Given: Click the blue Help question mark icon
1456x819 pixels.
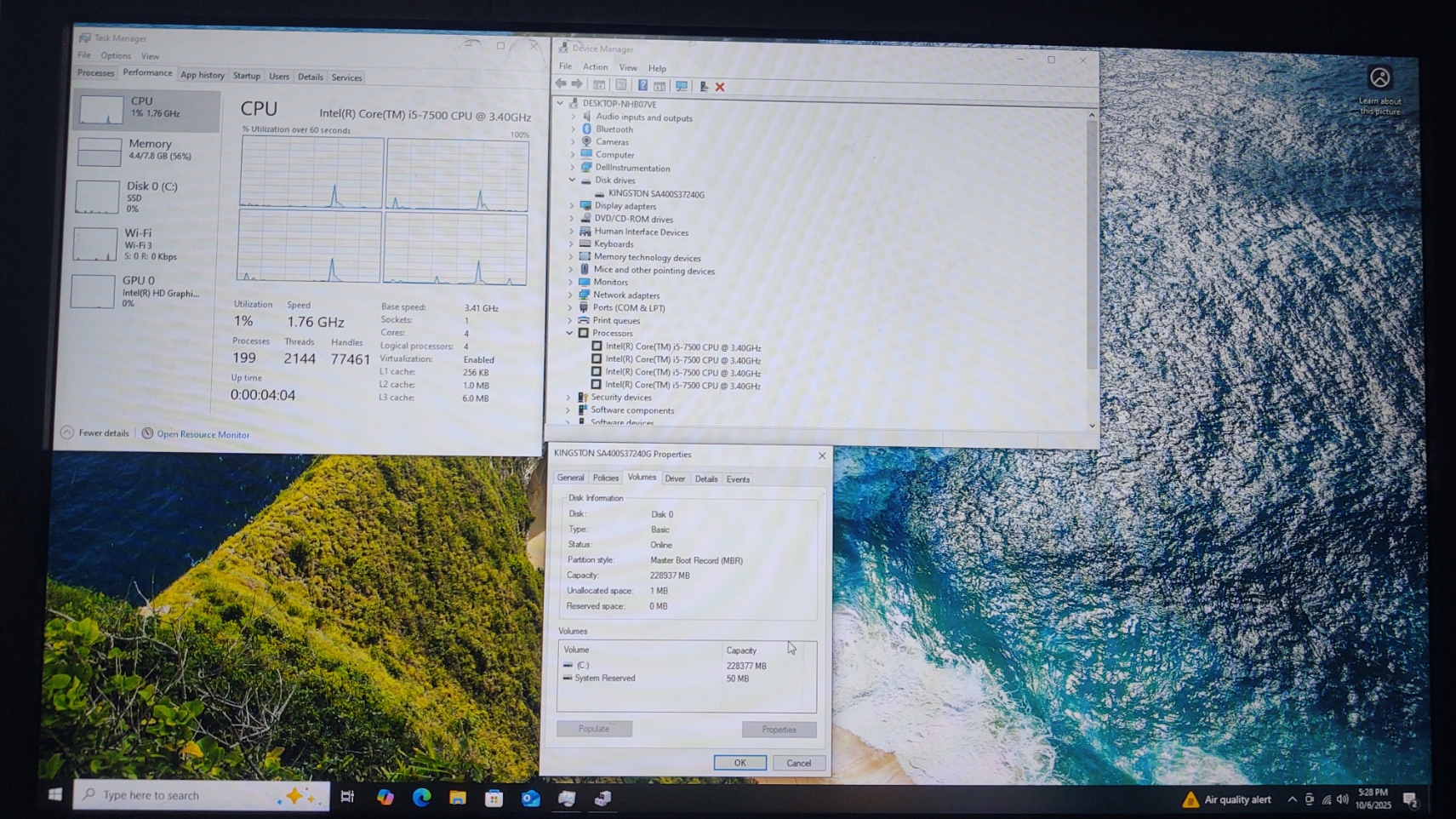Looking at the screenshot, I should pyautogui.click(x=642, y=86).
